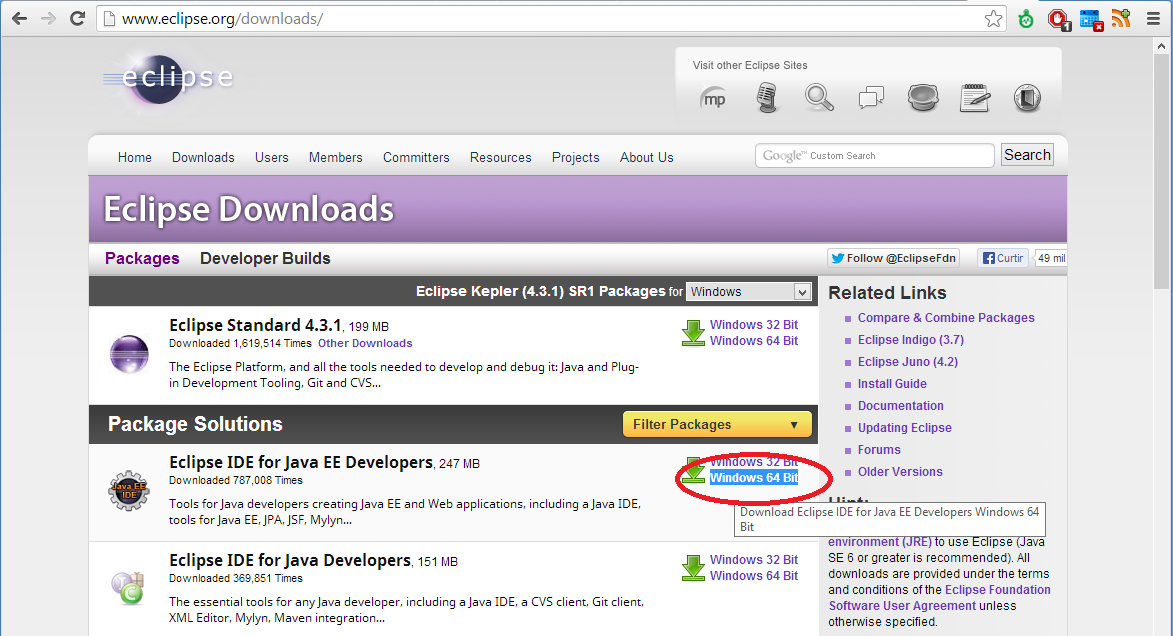Switch to the Developer Builds tab
1173x636 pixels.
[265, 258]
